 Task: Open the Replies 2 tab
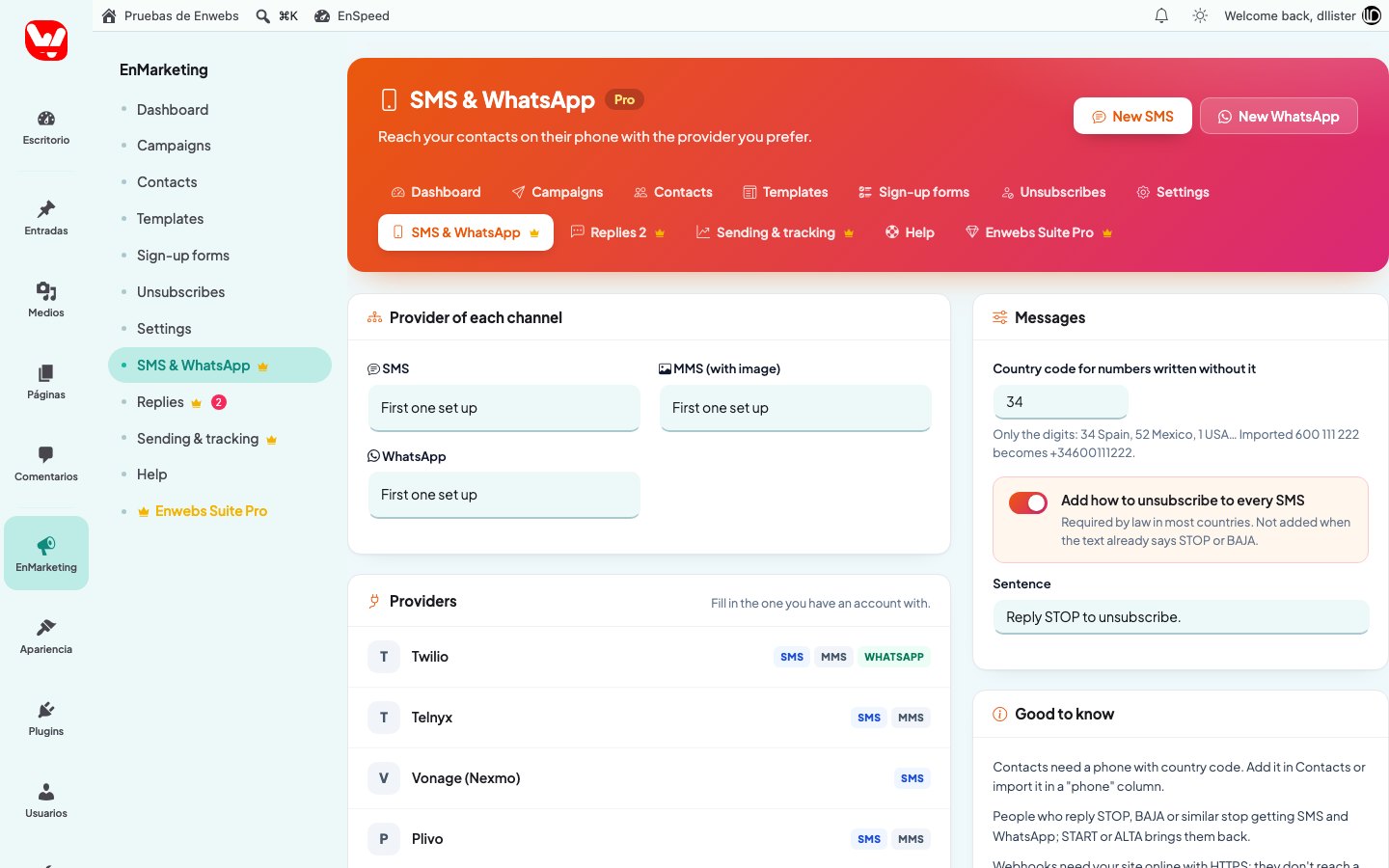click(x=618, y=232)
